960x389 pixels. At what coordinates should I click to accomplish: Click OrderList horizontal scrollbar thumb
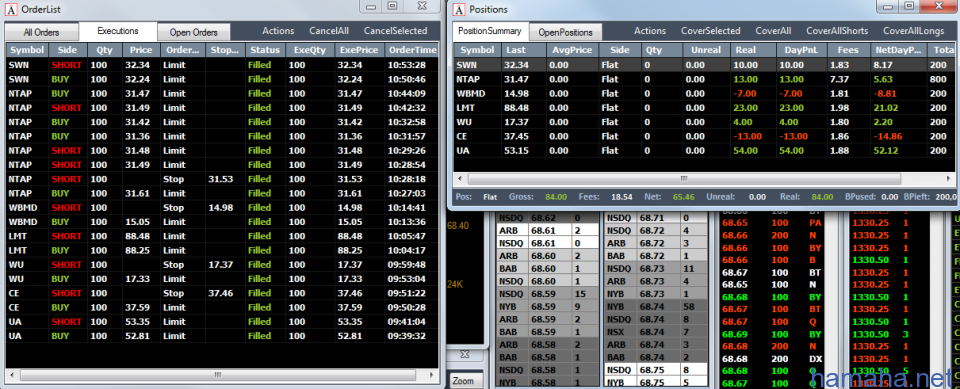pyautogui.click(x=217, y=374)
